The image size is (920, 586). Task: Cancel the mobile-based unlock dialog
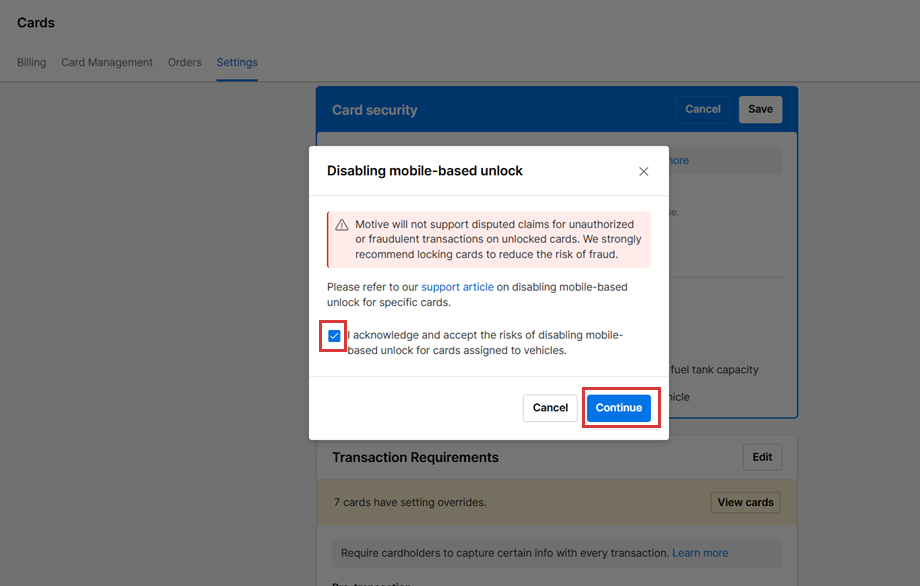coord(550,408)
